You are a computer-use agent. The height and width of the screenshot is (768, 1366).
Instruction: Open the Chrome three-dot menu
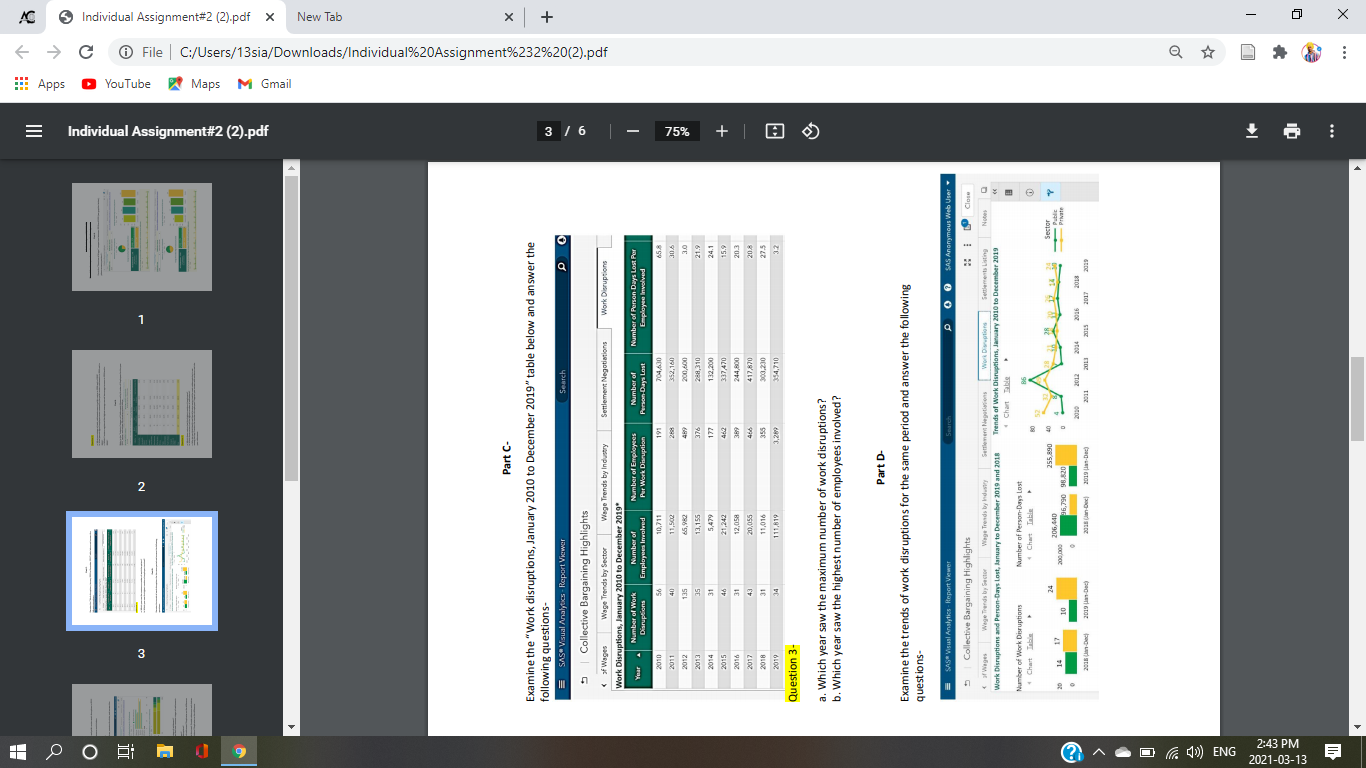pyautogui.click(x=1342, y=52)
